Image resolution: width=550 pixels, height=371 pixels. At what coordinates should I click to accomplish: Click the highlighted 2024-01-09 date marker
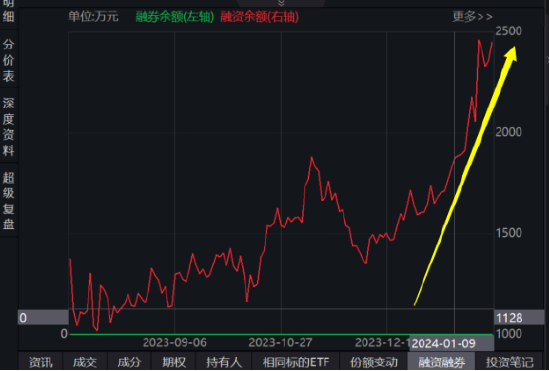(x=452, y=343)
